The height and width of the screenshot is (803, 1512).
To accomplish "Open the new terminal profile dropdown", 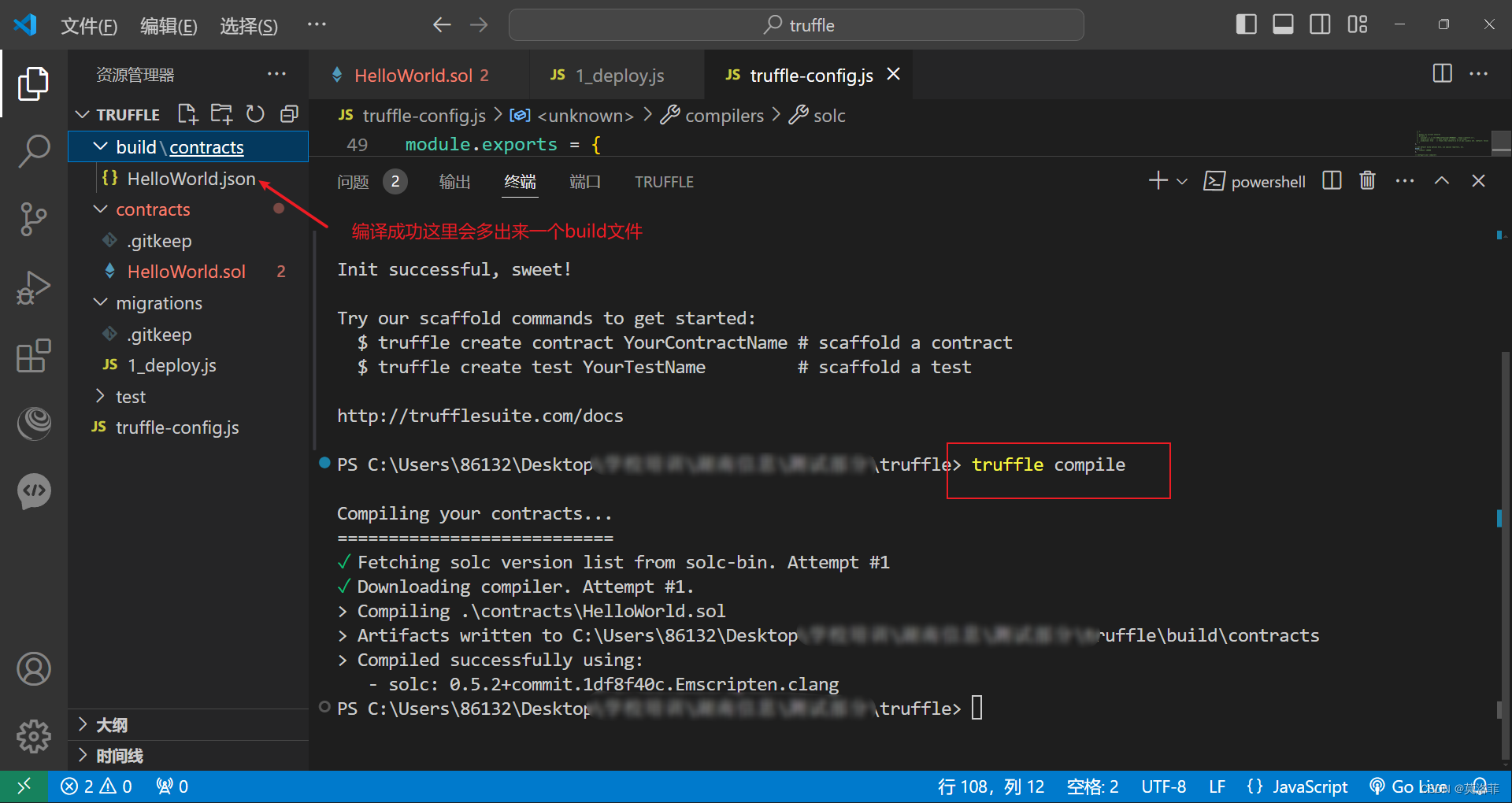I will coord(1182,182).
